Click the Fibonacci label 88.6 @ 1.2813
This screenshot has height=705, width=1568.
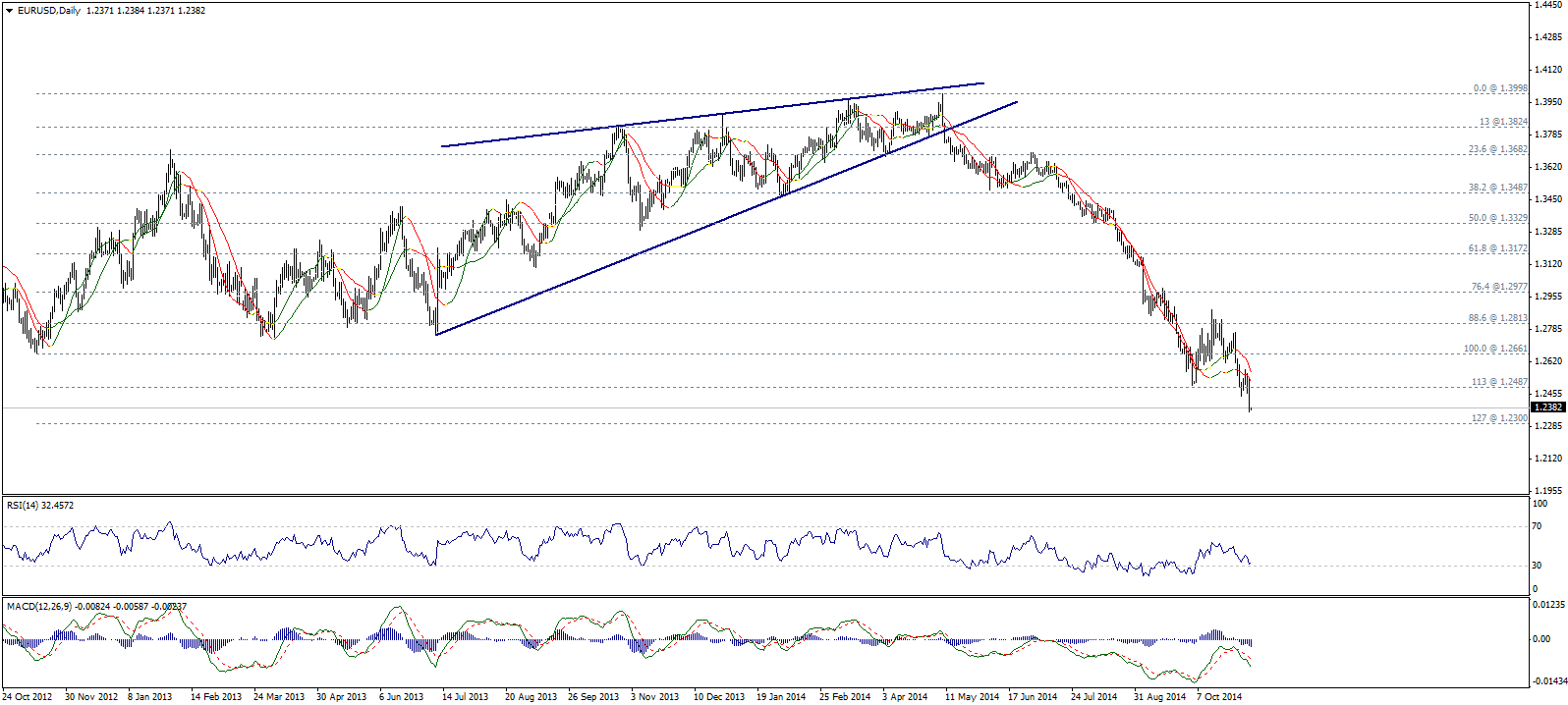(x=1498, y=318)
